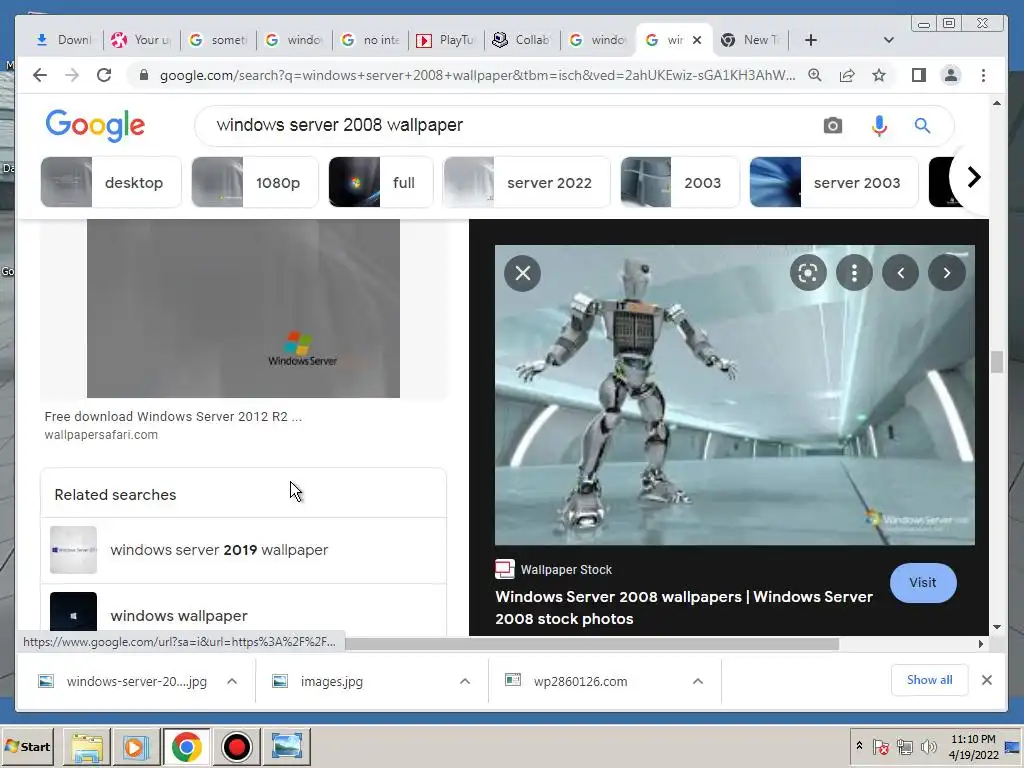Show the next image in preview

point(947,273)
